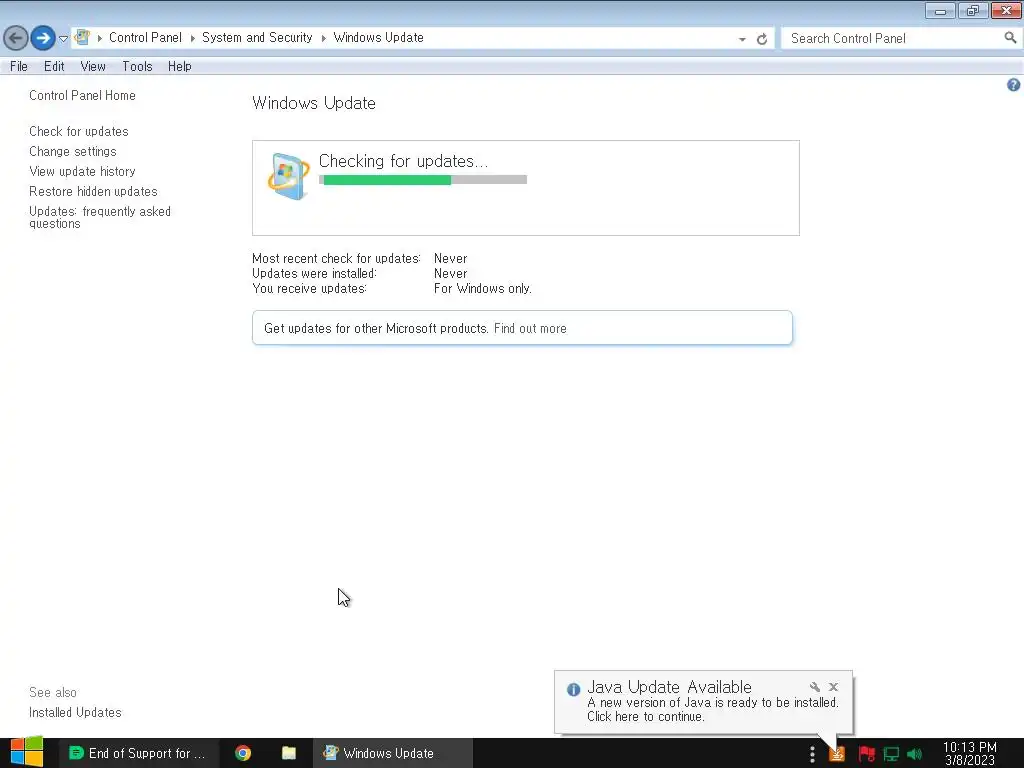
Task: Dismiss the Java Update notification
Action: coord(833,687)
